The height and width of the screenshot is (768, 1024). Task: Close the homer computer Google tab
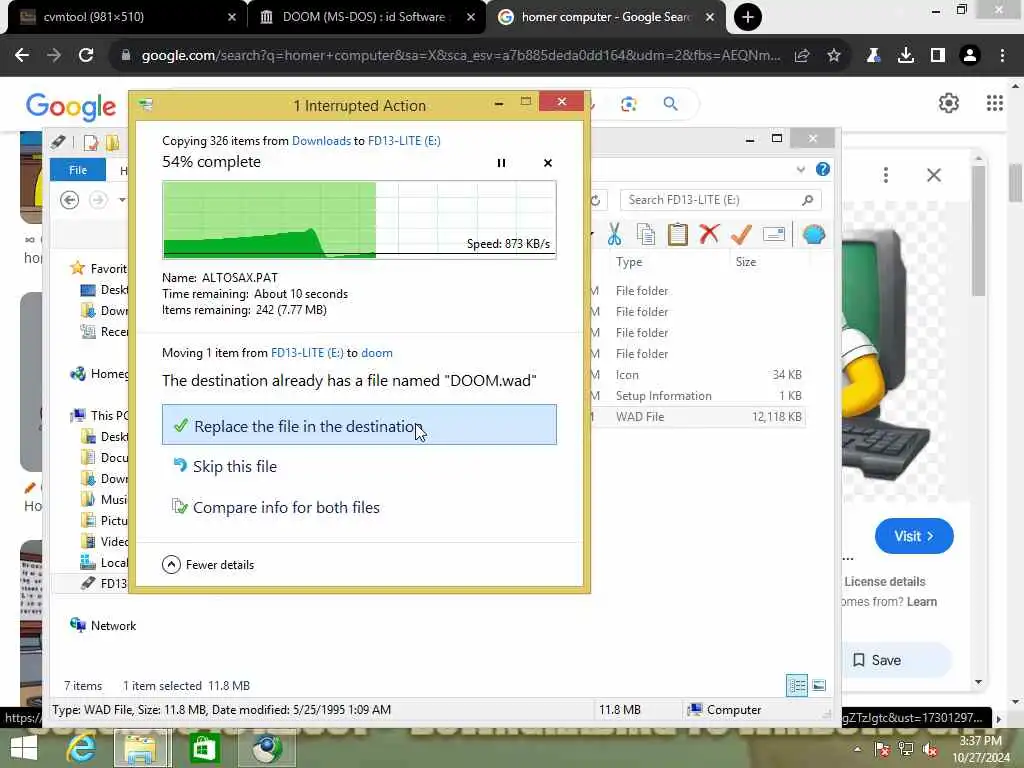tap(710, 17)
